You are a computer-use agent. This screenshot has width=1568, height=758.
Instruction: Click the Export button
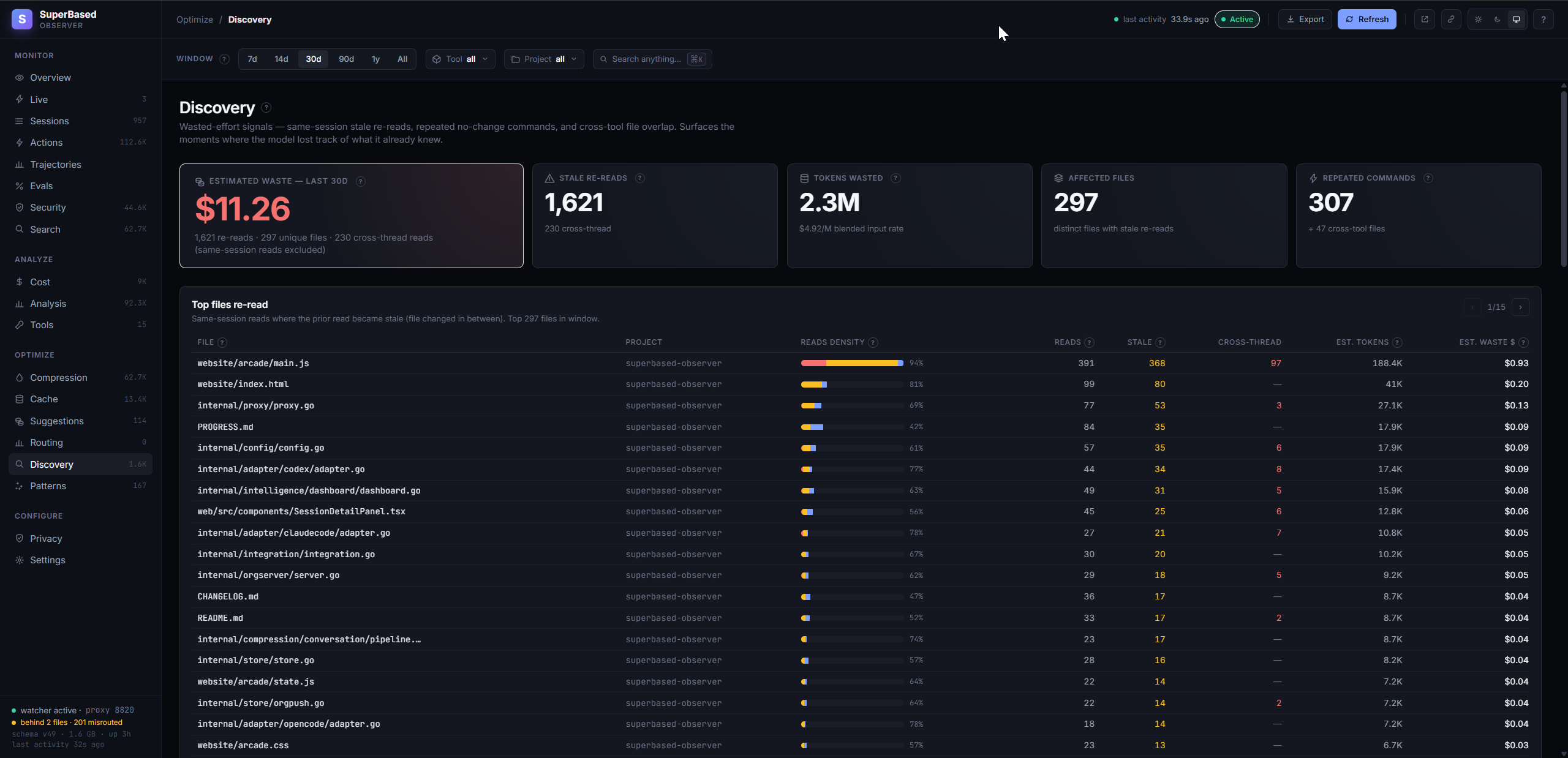[1305, 19]
